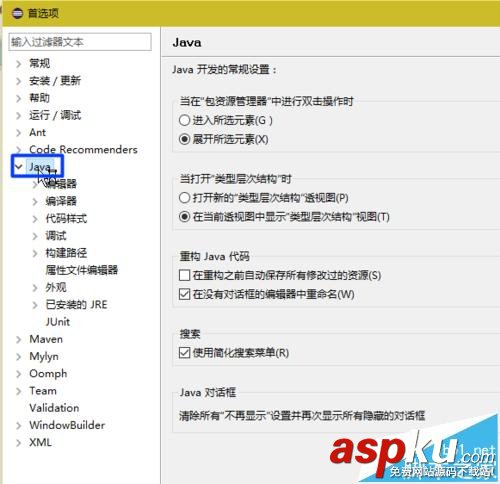The width and height of the screenshot is (500, 484).
Task: Expand the 构建路径 sub-node
Action: point(35,253)
